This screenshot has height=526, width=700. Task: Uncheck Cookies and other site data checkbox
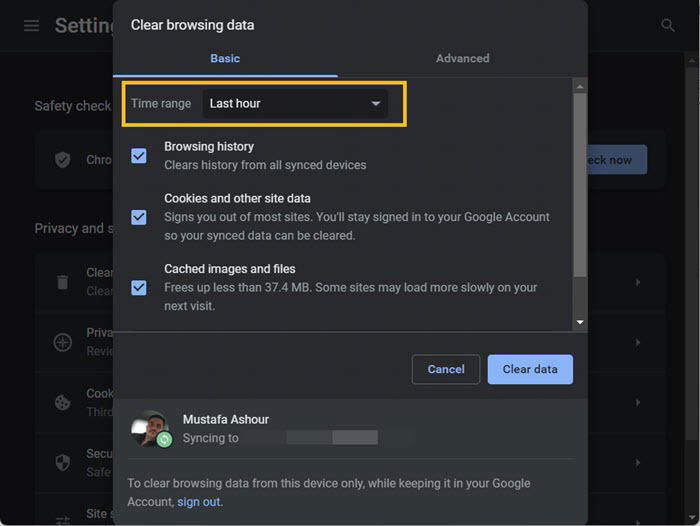(x=139, y=217)
